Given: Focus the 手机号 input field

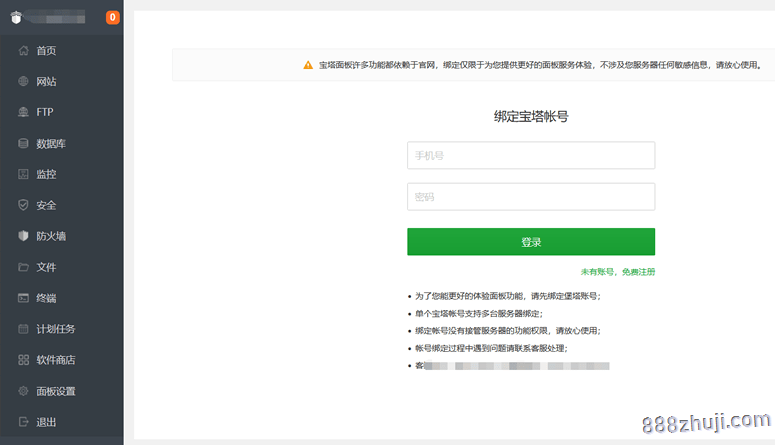Looking at the screenshot, I should 531,155.
